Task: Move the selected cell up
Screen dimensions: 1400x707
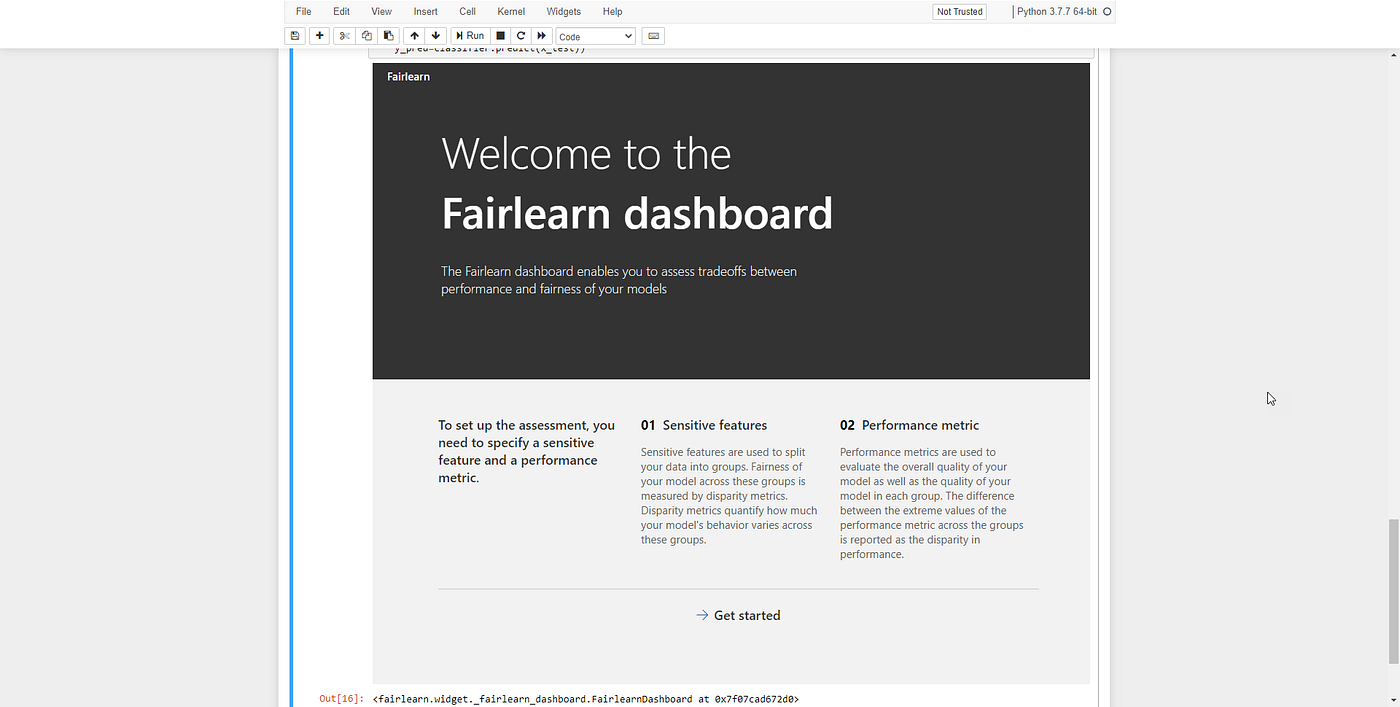Action: click(414, 35)
